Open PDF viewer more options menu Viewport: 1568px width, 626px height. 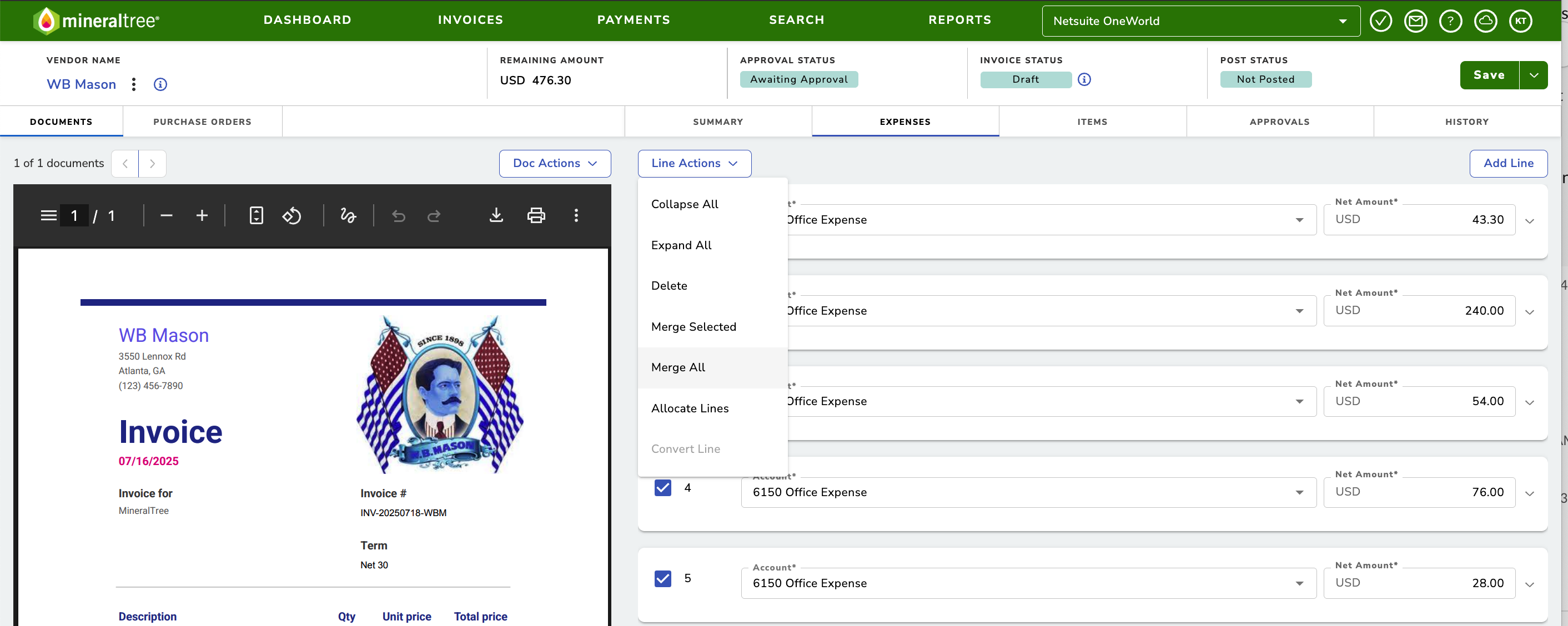tap(576, 215)
